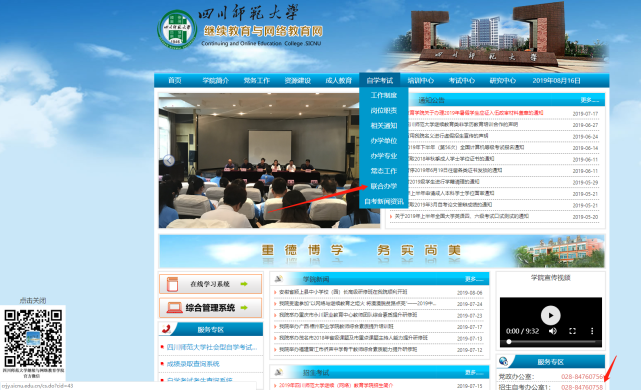641x390 pixels.
Task: Click the laptop icon of 综合管理系统
Action: (x=174, y=307)
